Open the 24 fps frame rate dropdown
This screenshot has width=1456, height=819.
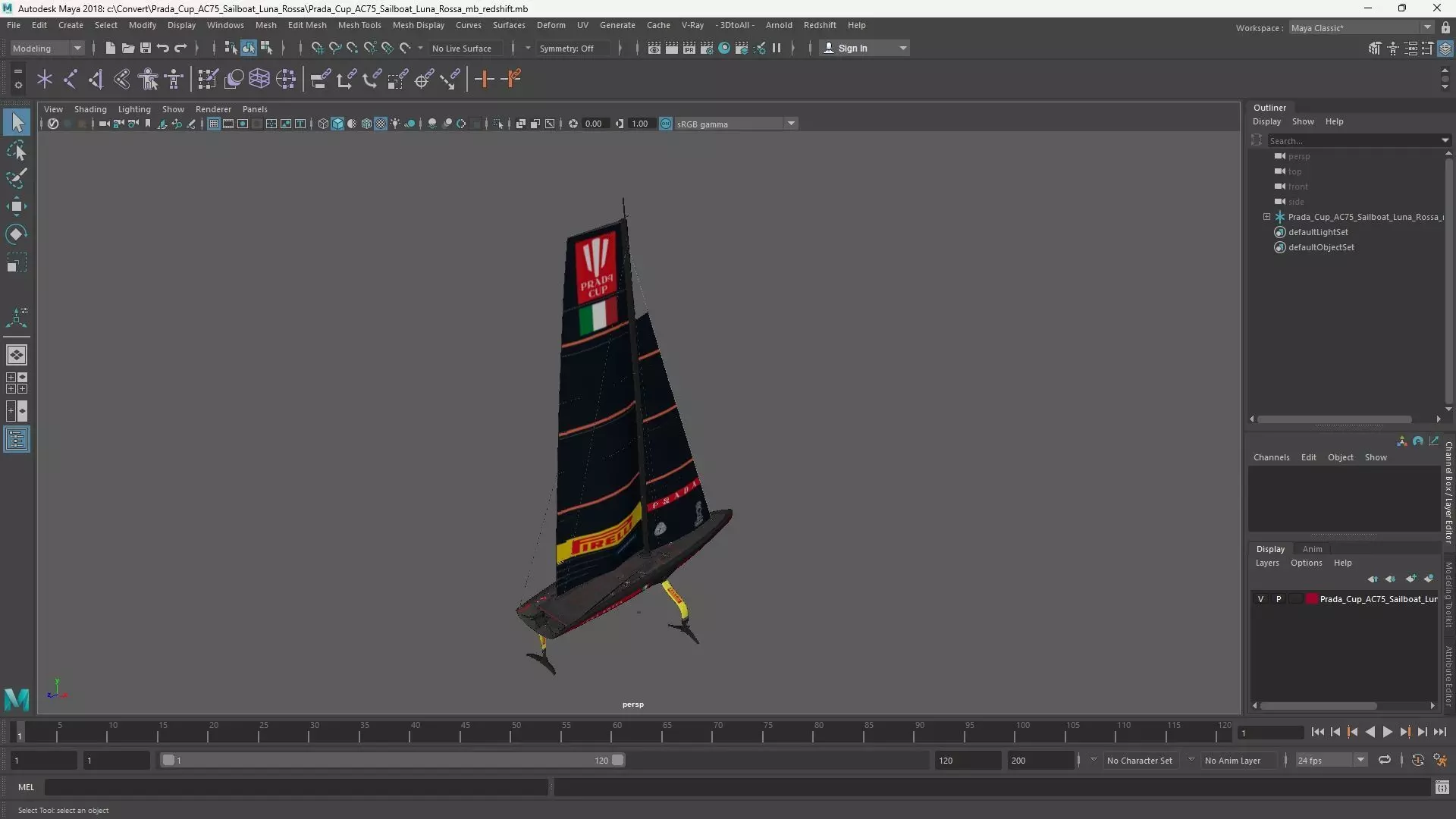tap(1330, 760)
